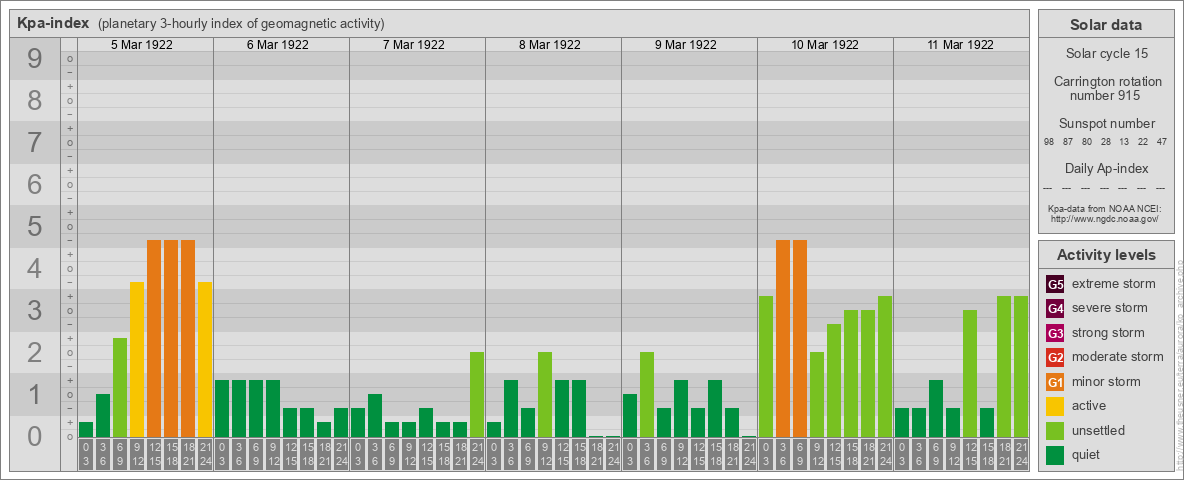The image size is (1184, 480).
Task: Click the 5 Mar '0 3' time label
Action: coord(86,454)
